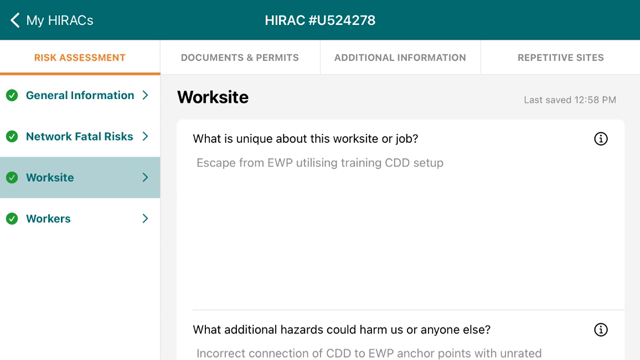The width and height of the screenshot is (640, 360).
Task: Open Repetitive Sites tab
Action: [x=560, y=58]
